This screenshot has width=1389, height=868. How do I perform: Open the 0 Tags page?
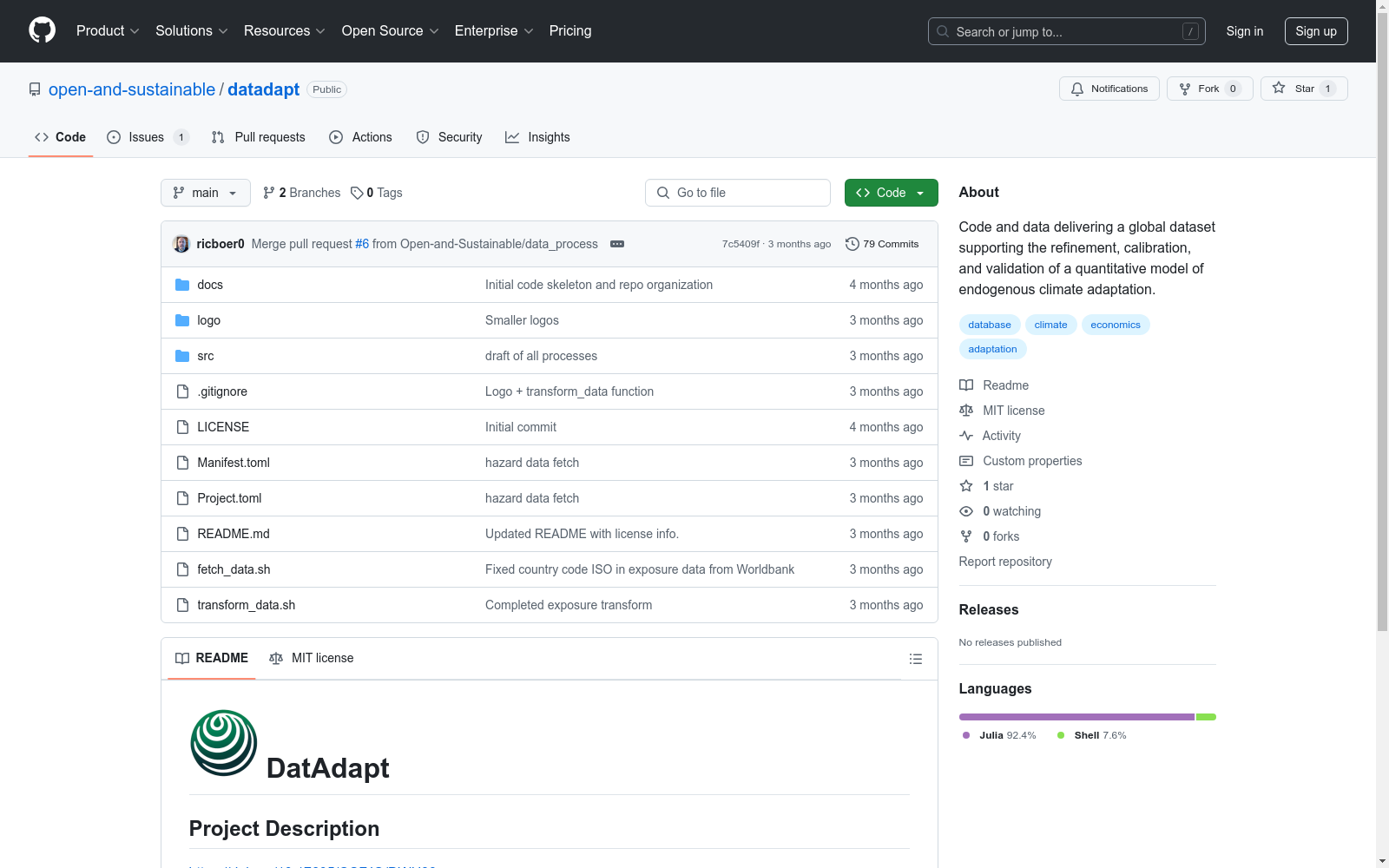click(x=377, y=193)
